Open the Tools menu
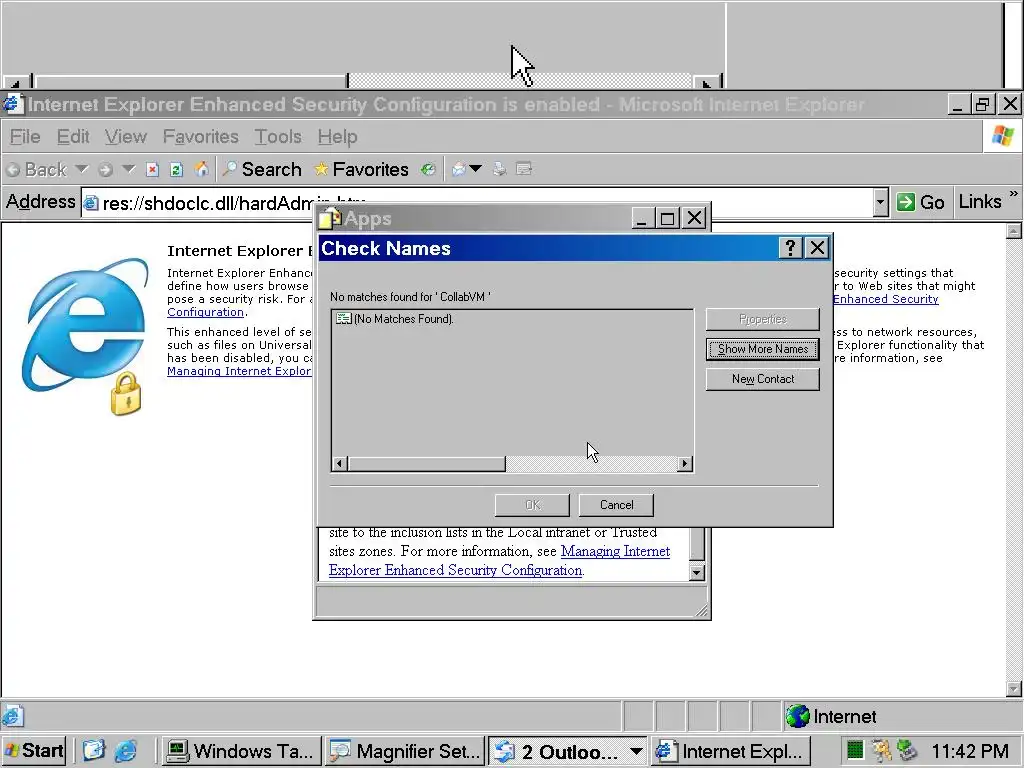Viewport: 1024px width, 768px height. [x=278, y=136]
